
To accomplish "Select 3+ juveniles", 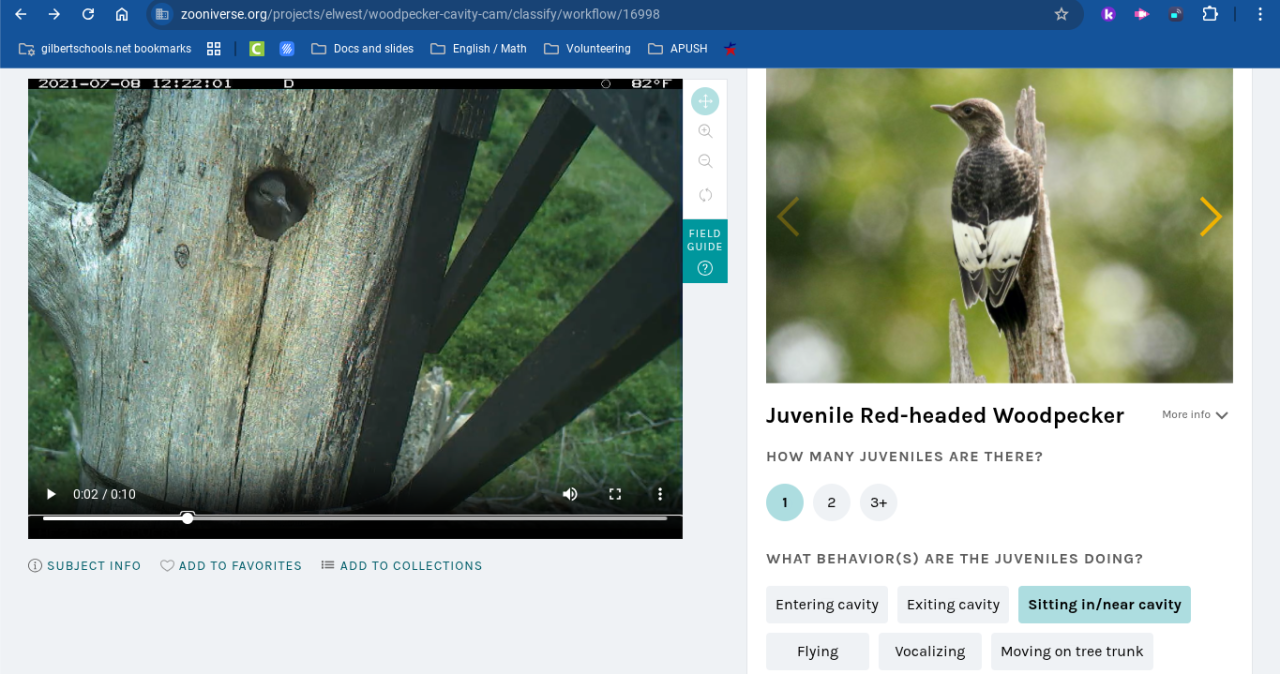I will [x=879, y=502].
